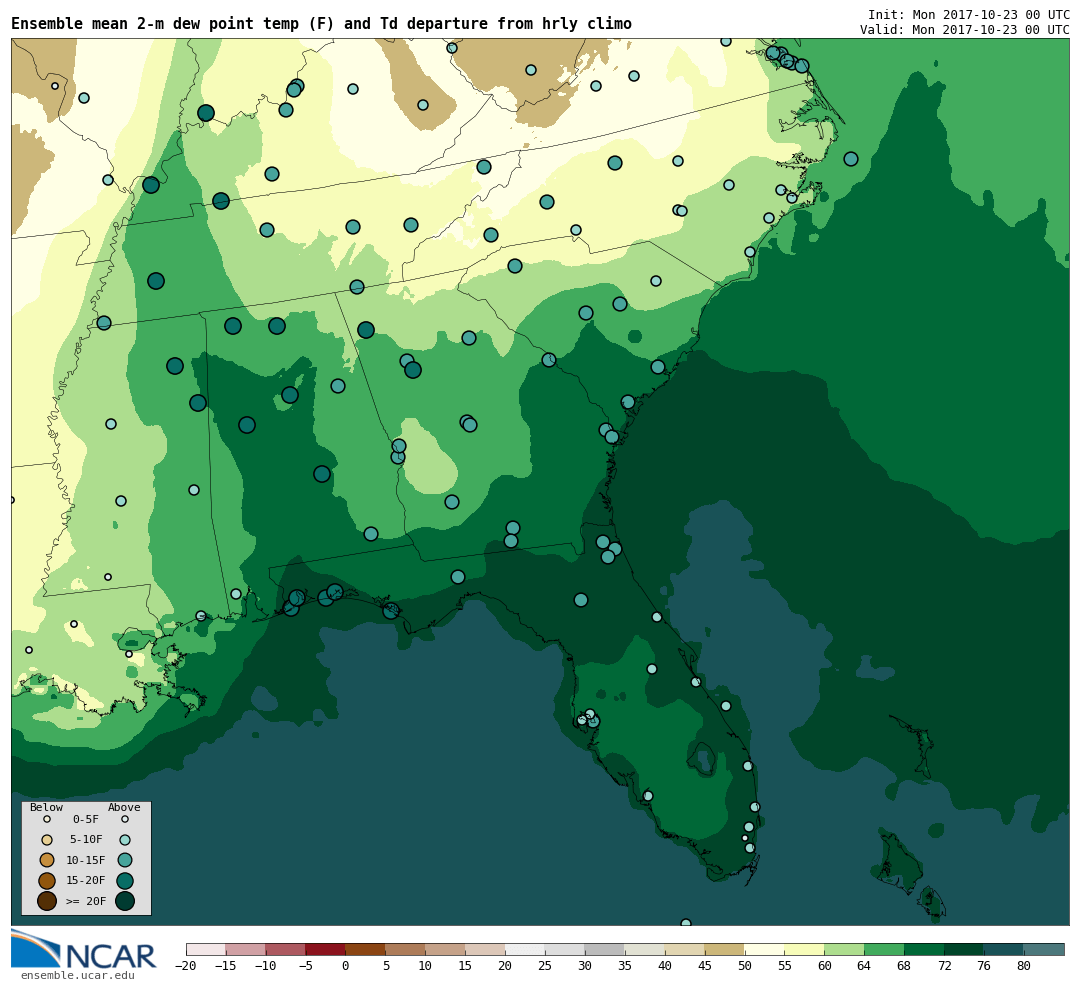The width and height of the screenshot is (1080, 988).
Task: Click the '0-5F' legend label
Action: pos(86,820)
